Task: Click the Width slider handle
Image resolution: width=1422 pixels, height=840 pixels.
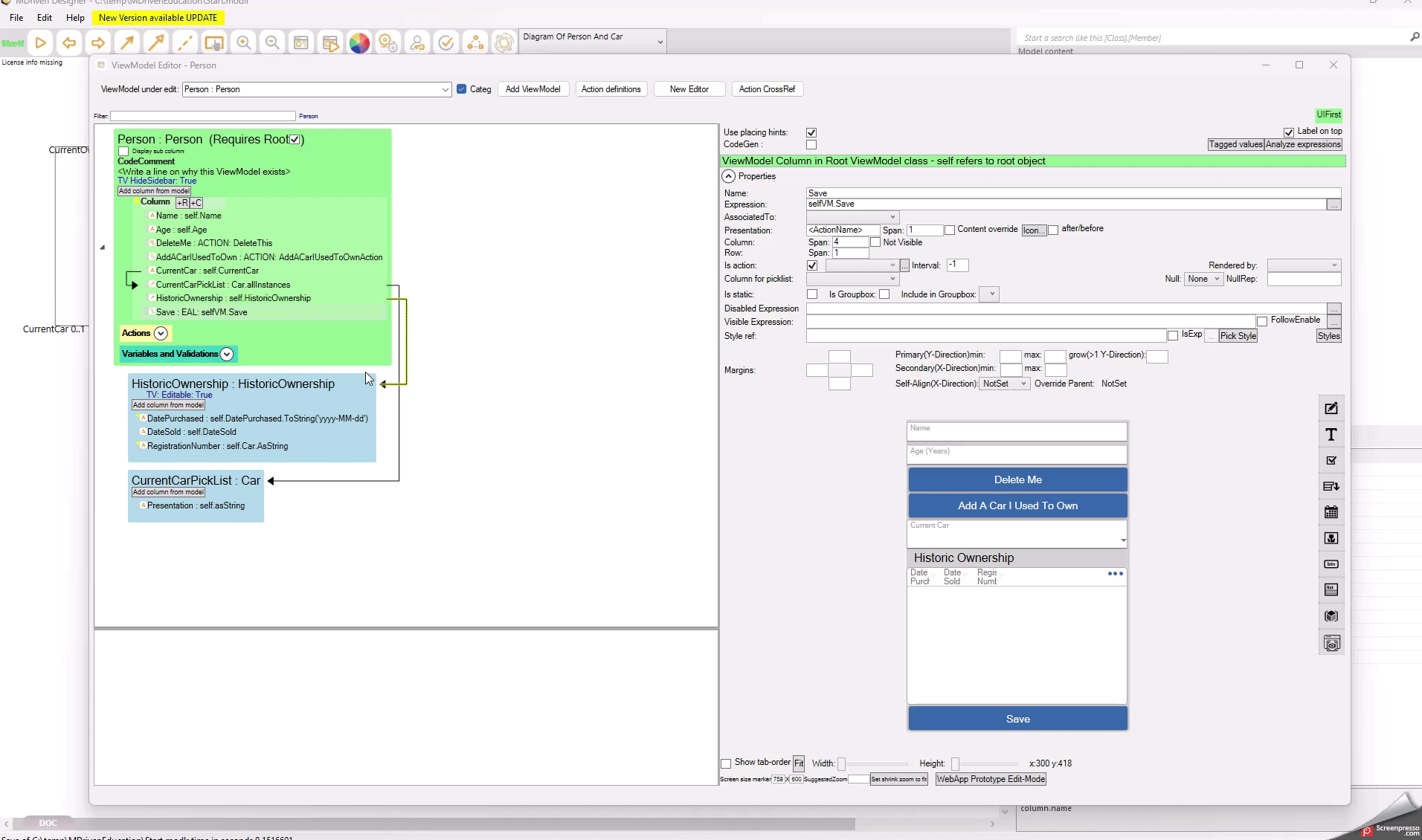Action: coord(842,764)
